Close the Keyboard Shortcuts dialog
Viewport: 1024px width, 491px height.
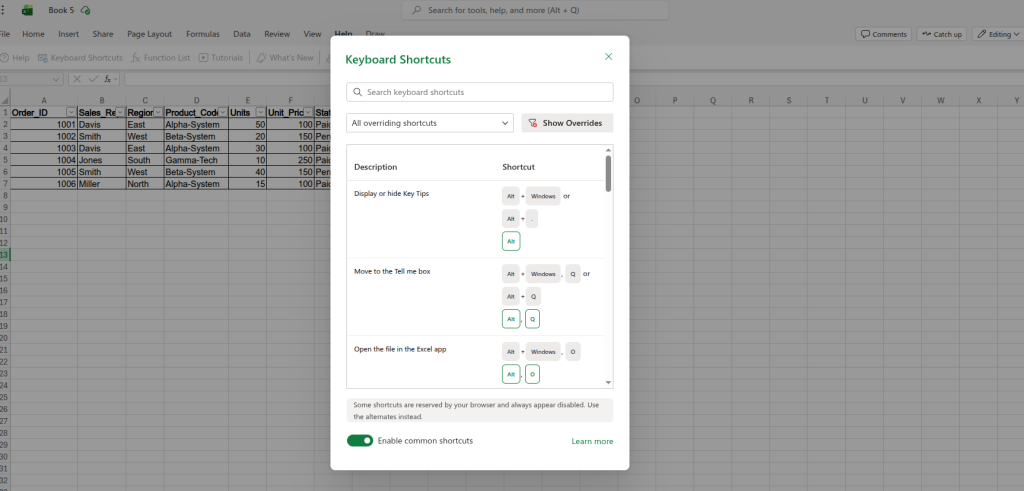(x=608, y=57)
